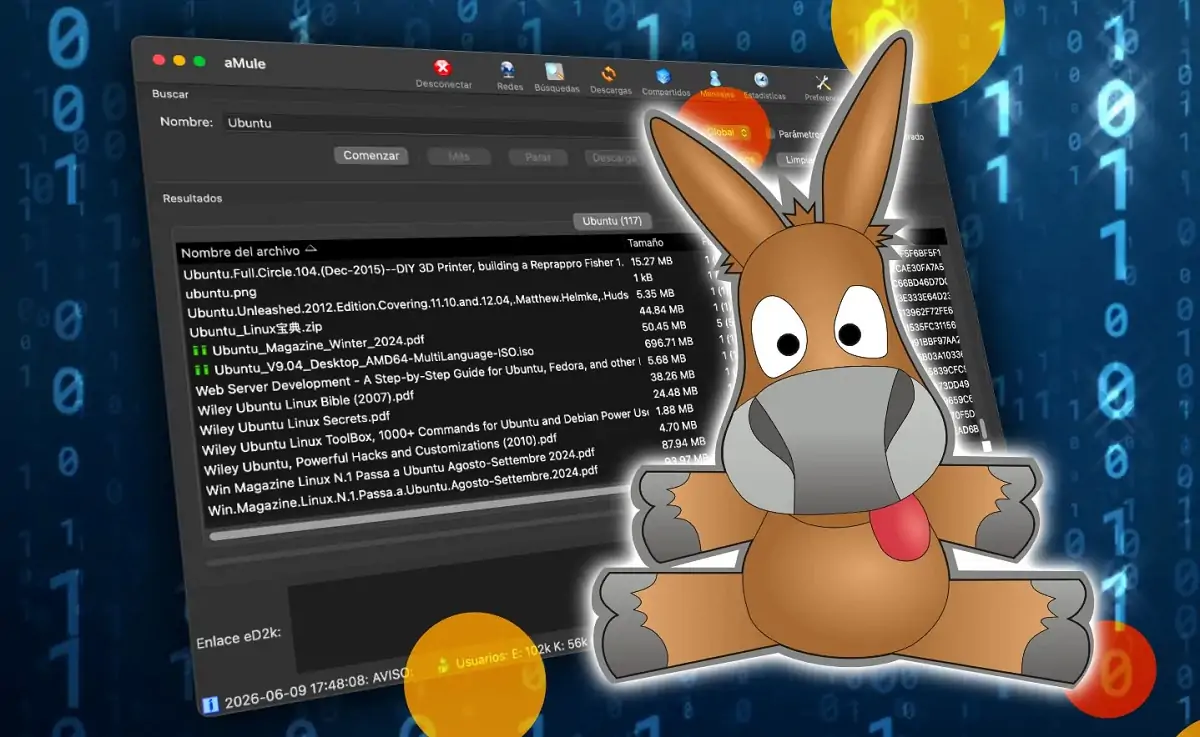Viewport: 1200px width, 737px height.
Task: Click the Descarga button
Action: (614, 159)
